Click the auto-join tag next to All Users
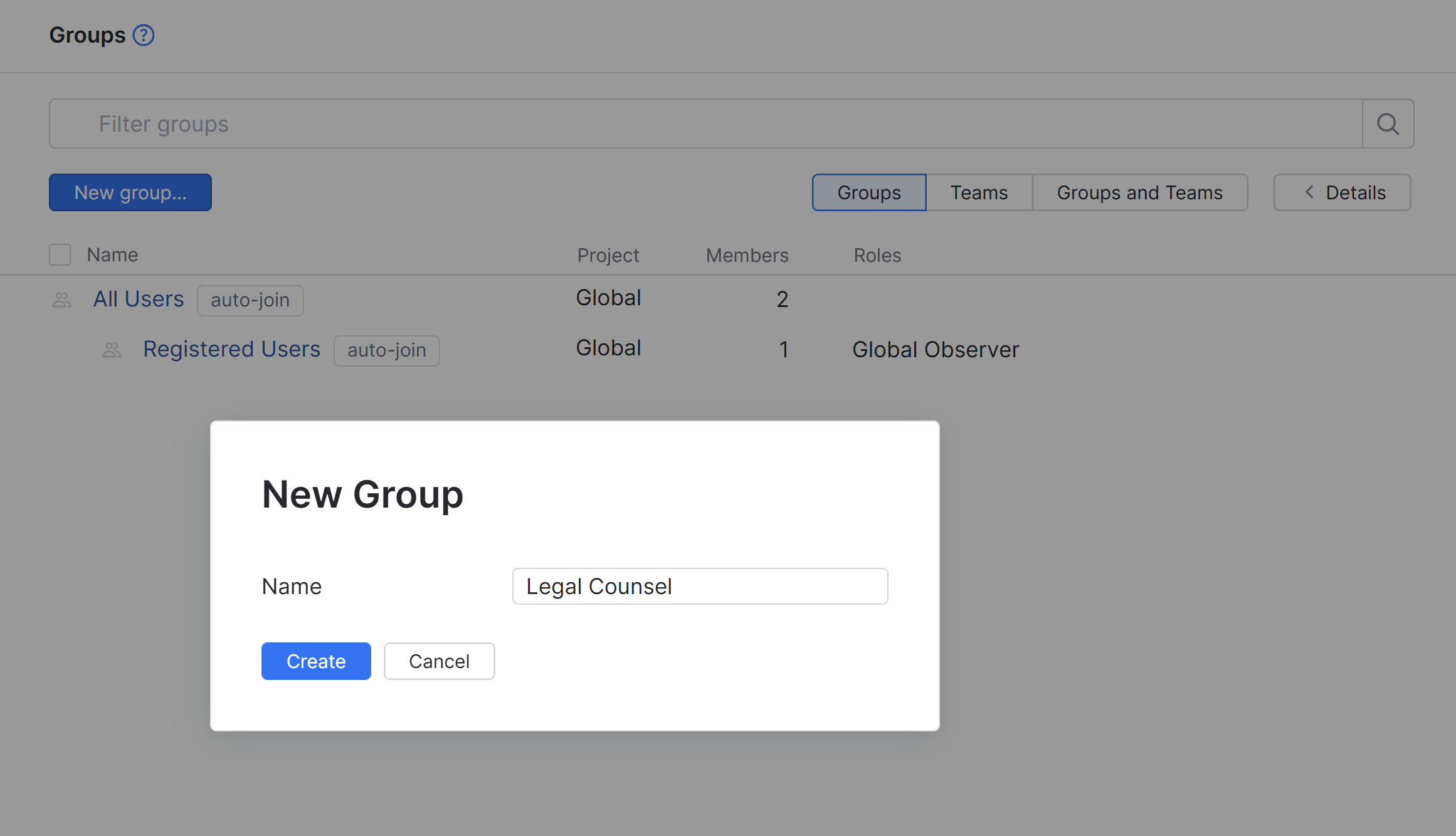1456x836 pixels. click(x=250, y=300)
